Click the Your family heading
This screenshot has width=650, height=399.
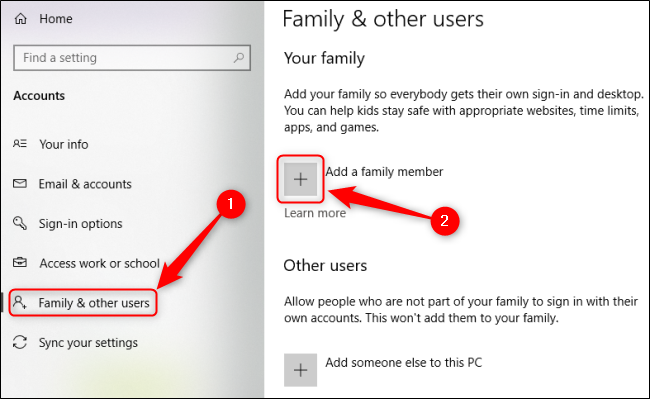(x=324, y=59)
